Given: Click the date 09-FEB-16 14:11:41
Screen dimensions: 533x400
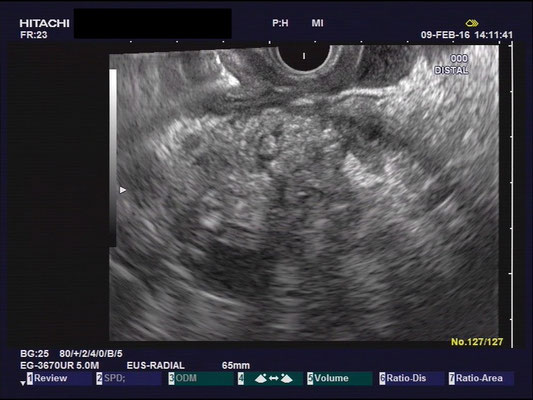Looking at the screenshot, I should [x=467, y=35].
